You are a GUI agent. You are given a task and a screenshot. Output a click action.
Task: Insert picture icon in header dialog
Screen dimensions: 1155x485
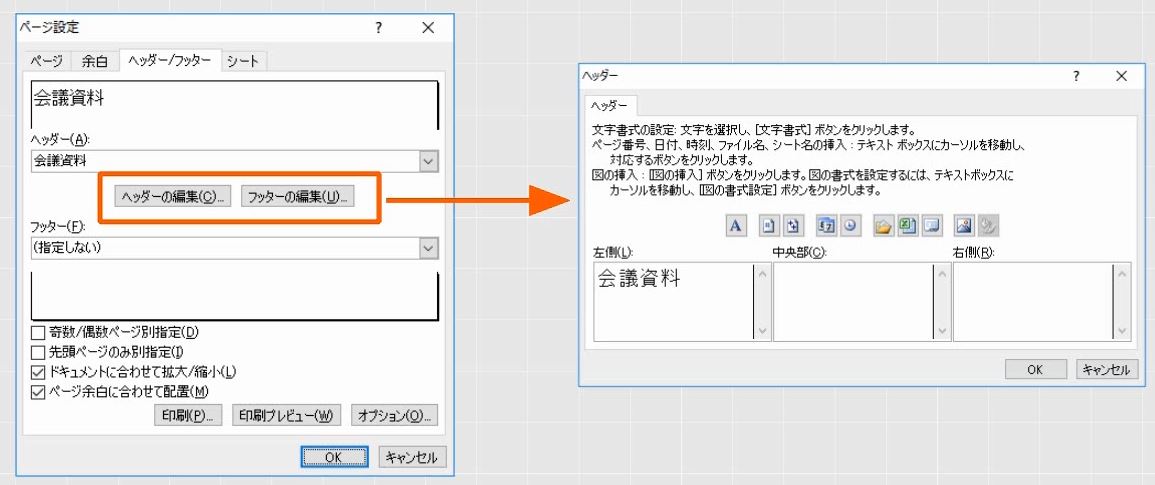point(964,226)
